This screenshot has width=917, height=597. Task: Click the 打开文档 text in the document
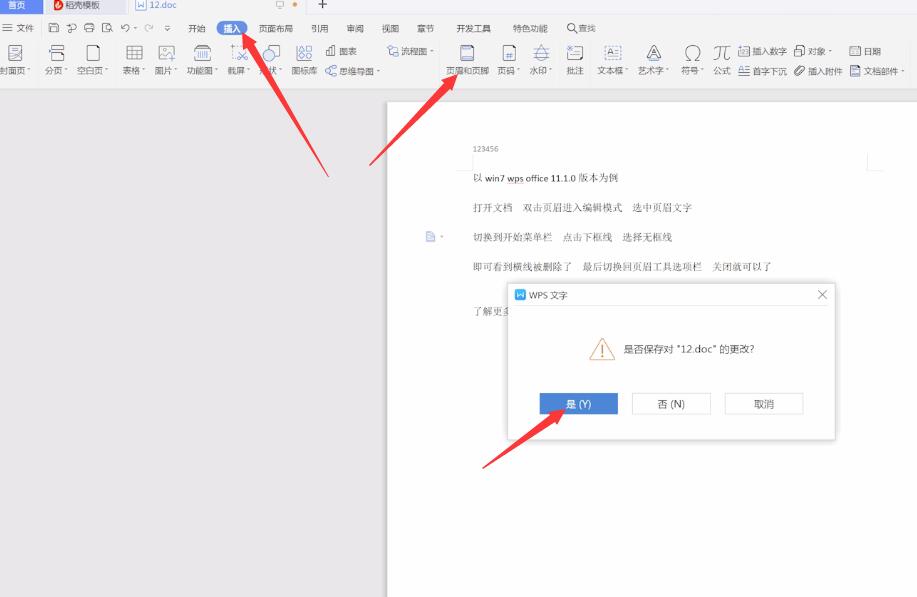pyautogui.click(x=492, y=208)
